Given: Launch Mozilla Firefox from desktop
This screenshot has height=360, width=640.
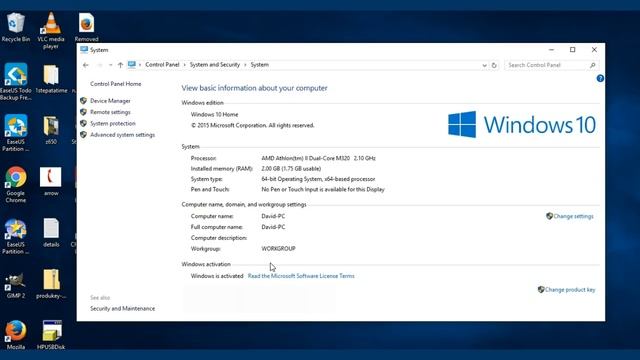Looking at the screenshot, I should coord(16,336).
